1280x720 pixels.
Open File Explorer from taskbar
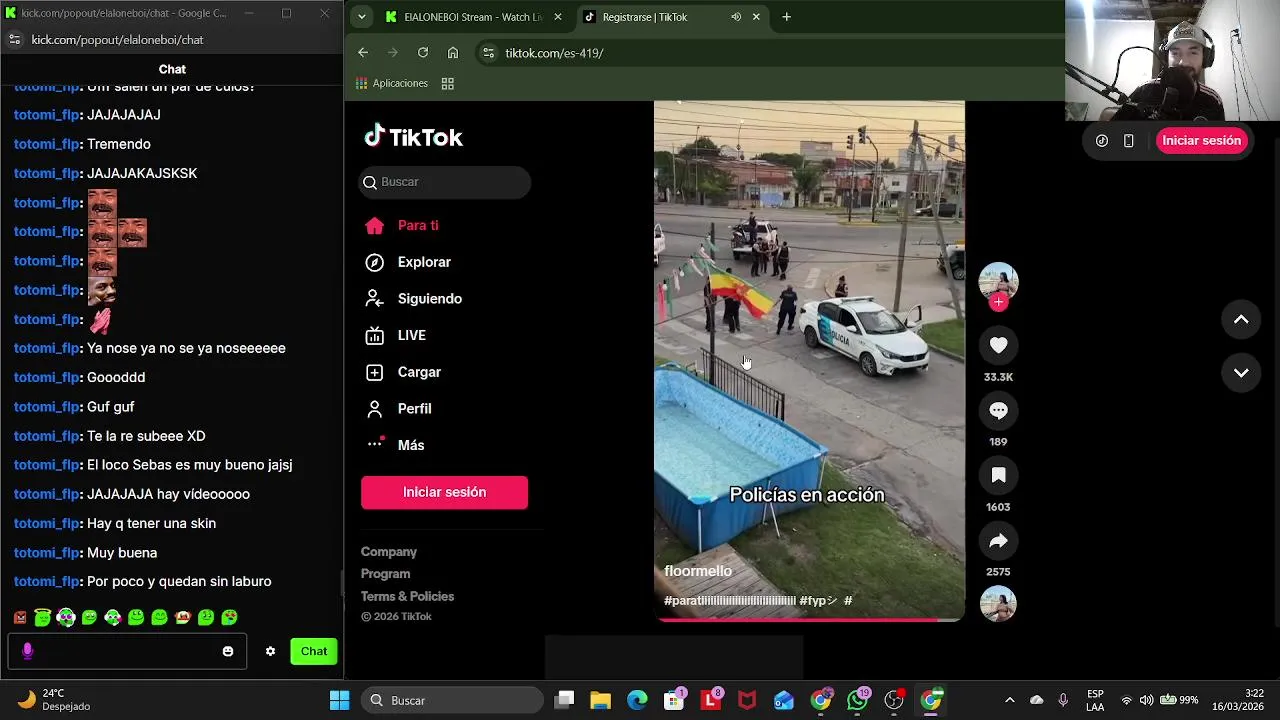[x=600, y=700]
